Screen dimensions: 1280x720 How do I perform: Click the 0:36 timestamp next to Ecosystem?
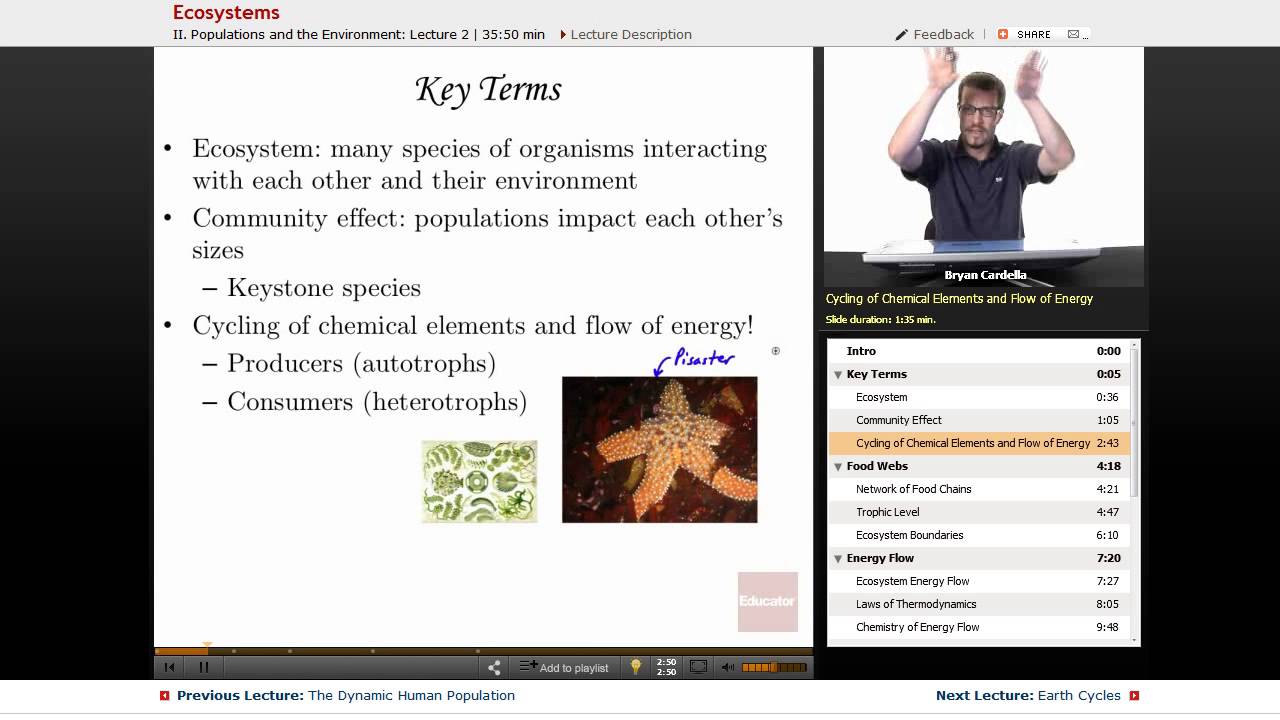[x=1107, y=397]
